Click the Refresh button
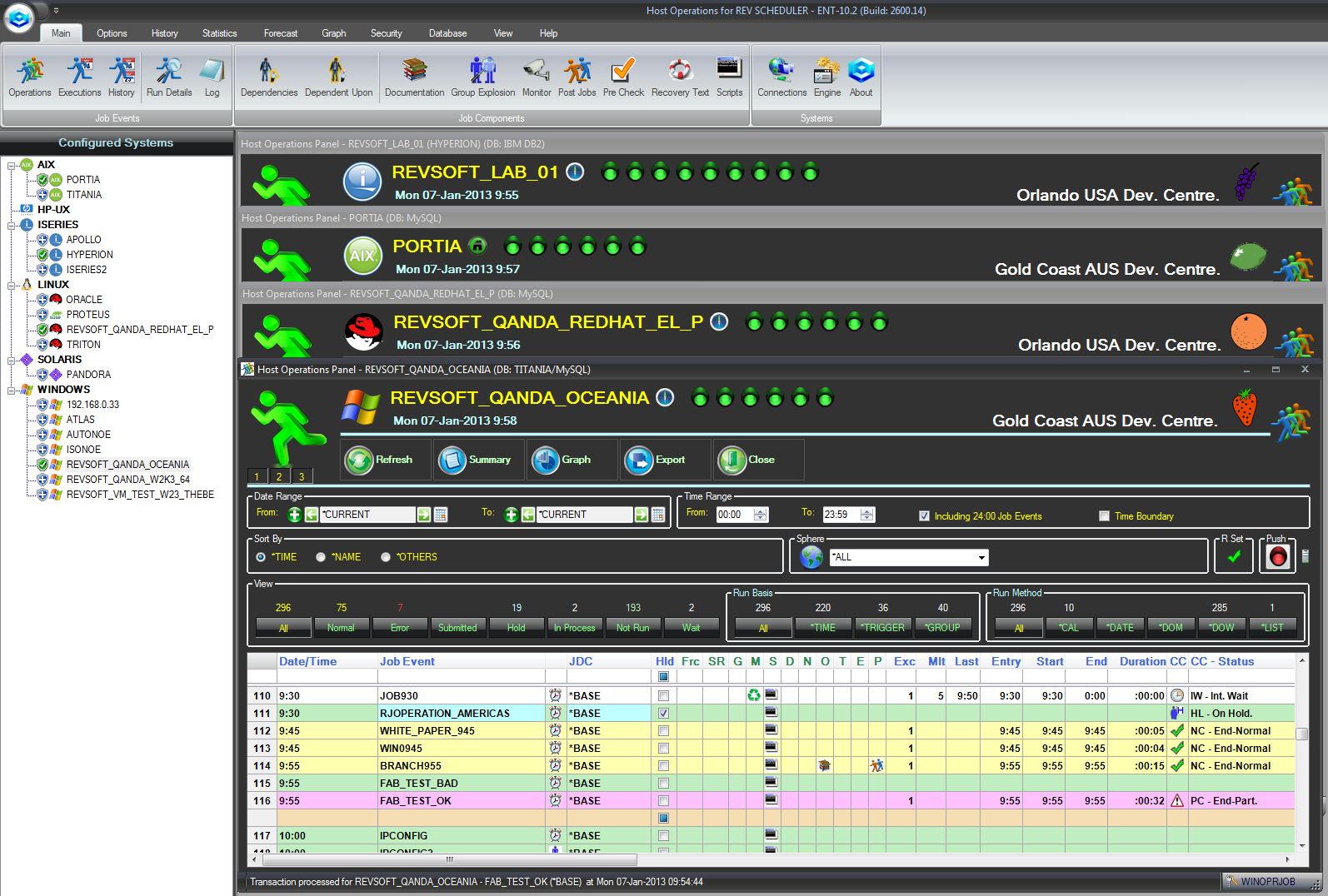 [384, 460]
